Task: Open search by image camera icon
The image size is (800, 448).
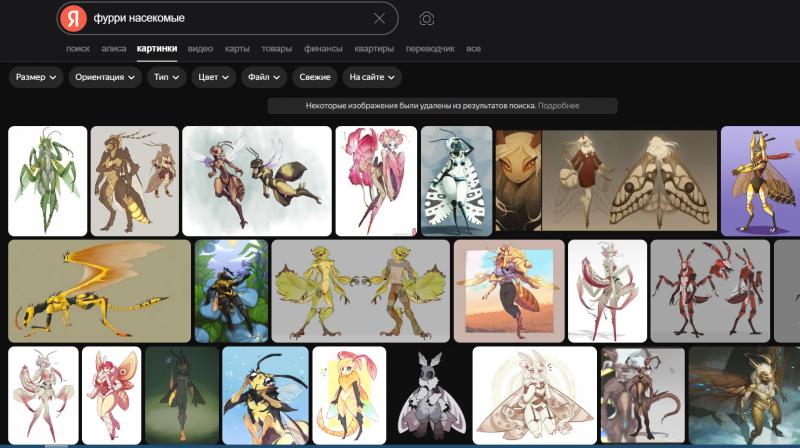Action: [x=427, y=18]
